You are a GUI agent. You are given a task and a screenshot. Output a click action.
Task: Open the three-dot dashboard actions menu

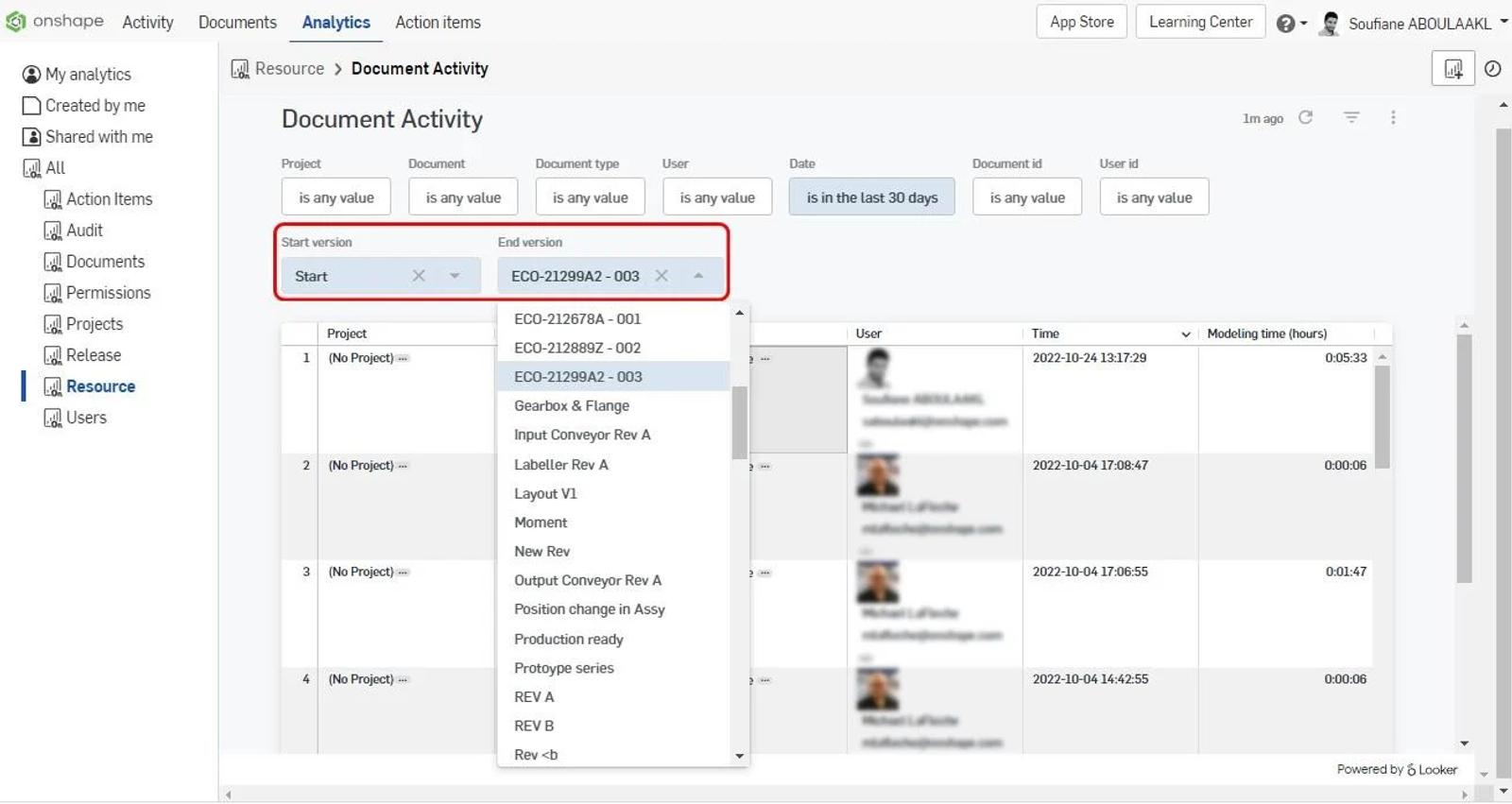1393,117
